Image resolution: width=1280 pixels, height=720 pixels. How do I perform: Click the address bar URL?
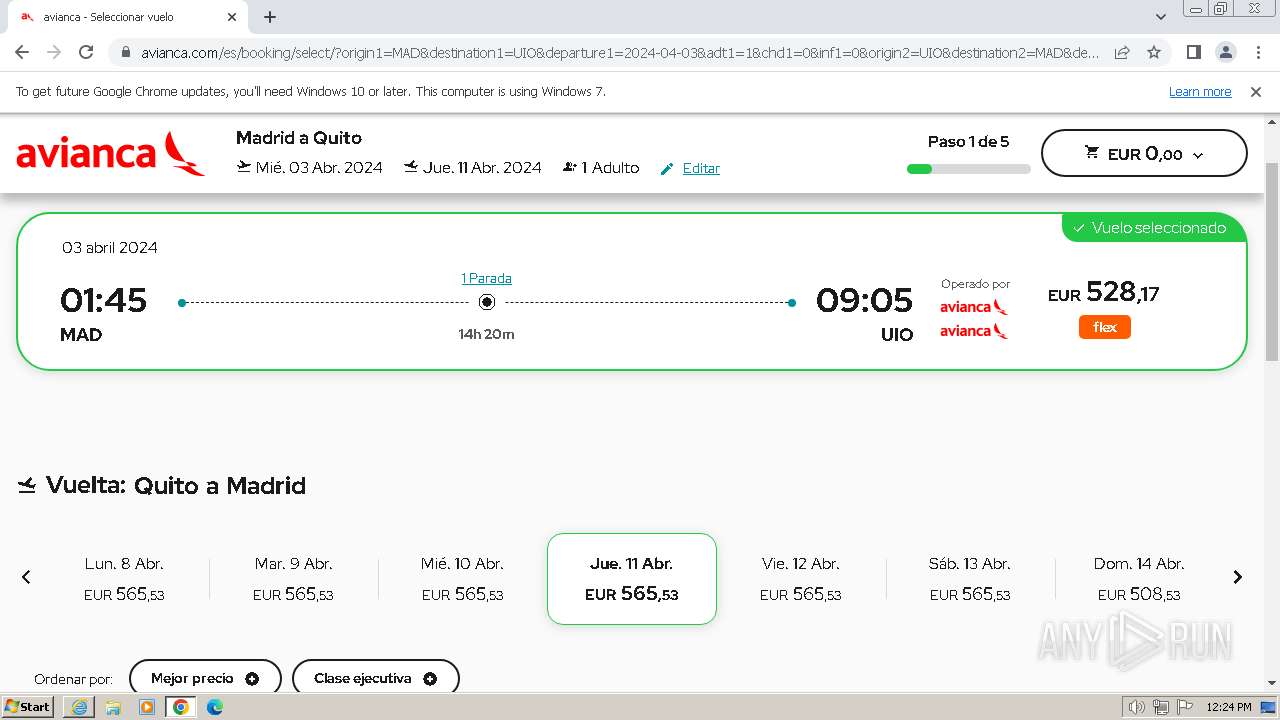(x=620, y=53)
